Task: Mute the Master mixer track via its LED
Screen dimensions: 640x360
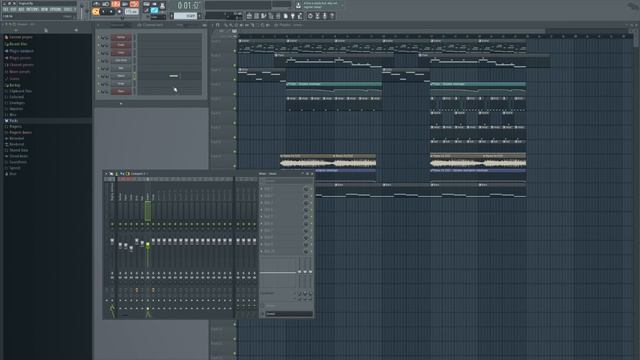Action: pos(112,224)
